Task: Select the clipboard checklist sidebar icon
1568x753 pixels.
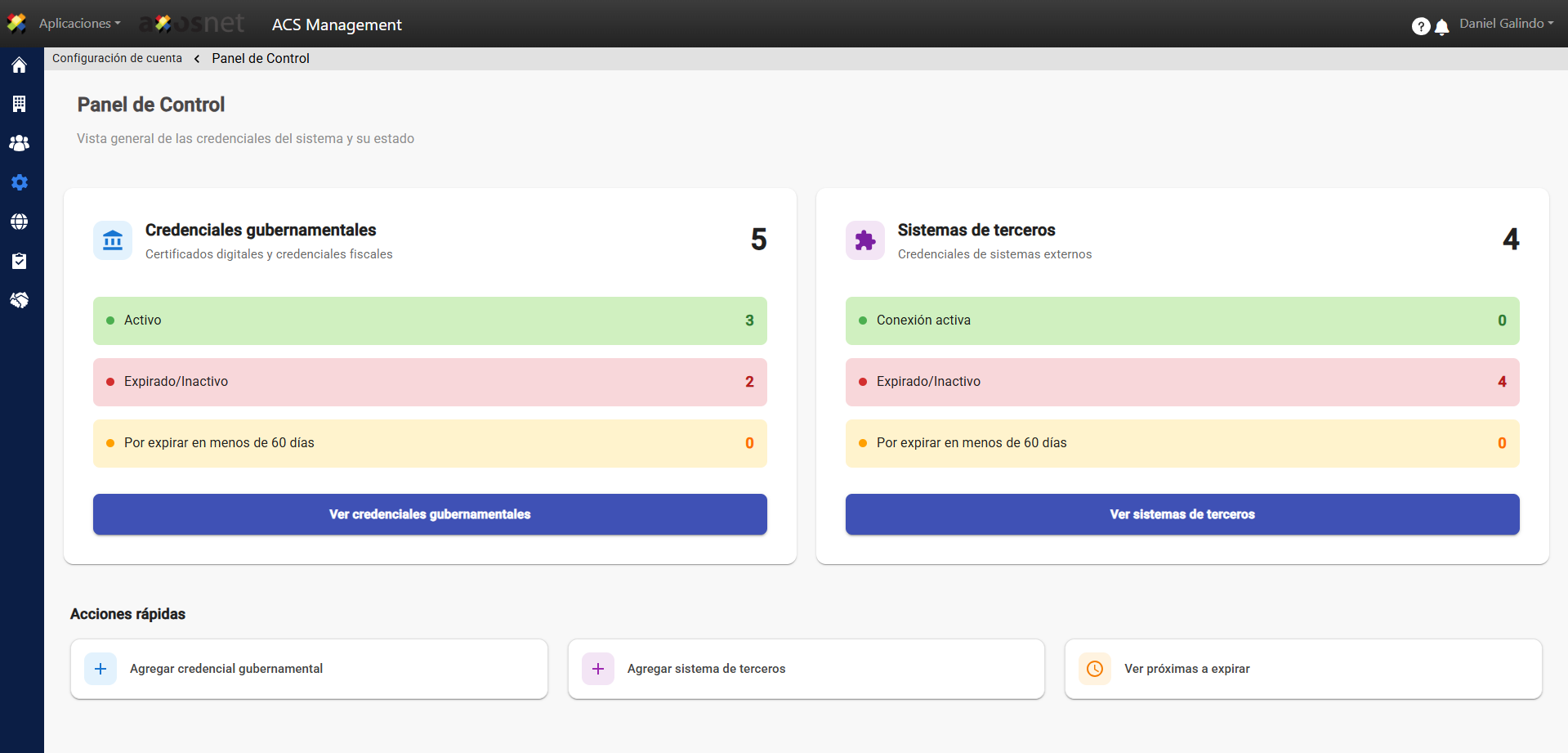Action: pos(19,261)
